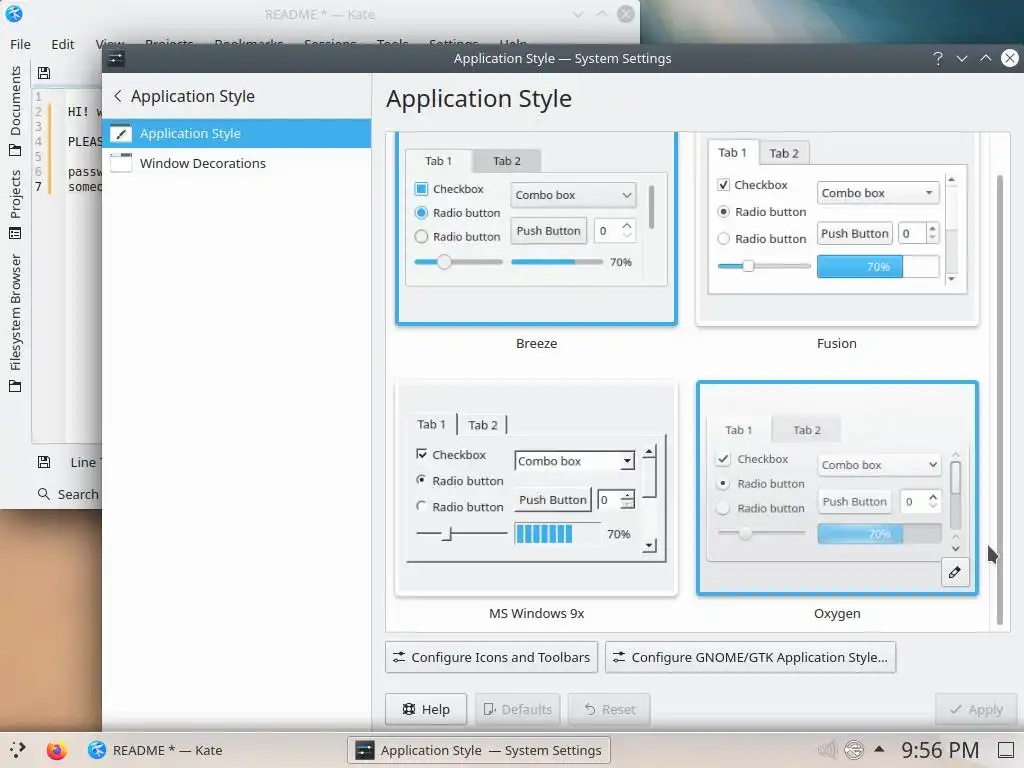Viewport: 1024px width, 768px height.
Task: Expand the hidden system tray icons arrow
Action: (880, 749)
